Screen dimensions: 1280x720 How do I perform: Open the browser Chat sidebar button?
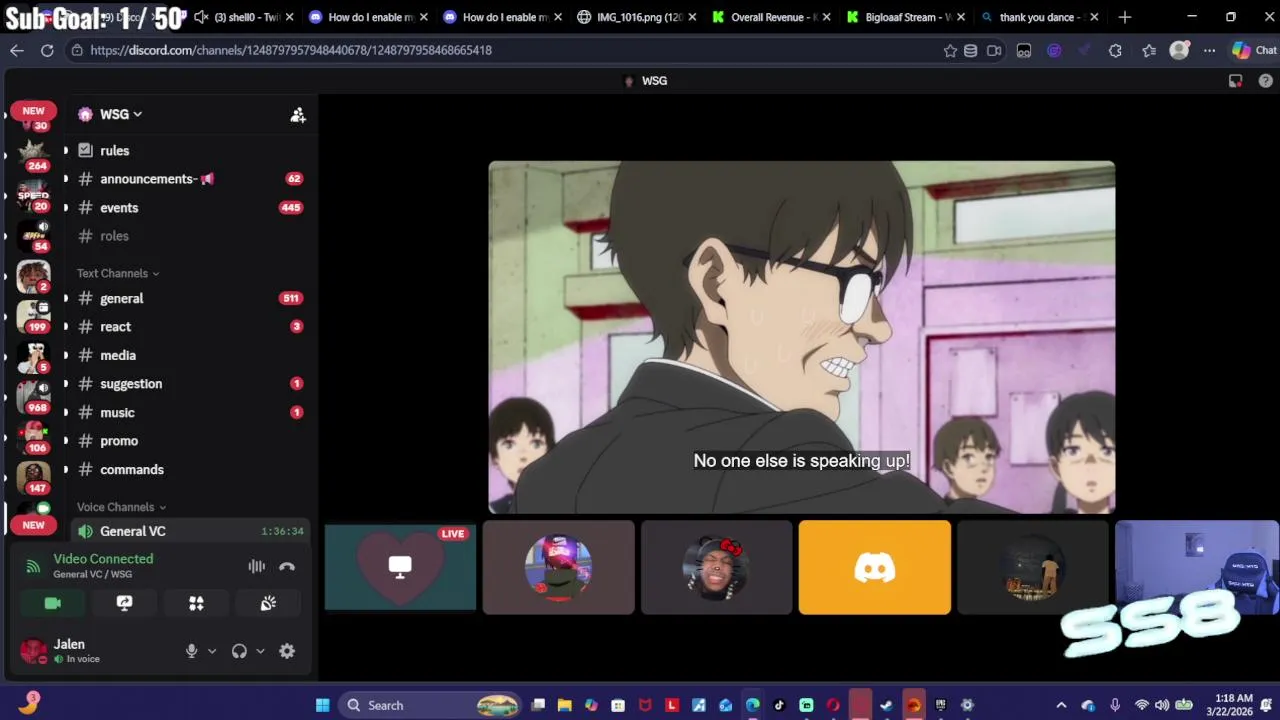(1254, 50)
